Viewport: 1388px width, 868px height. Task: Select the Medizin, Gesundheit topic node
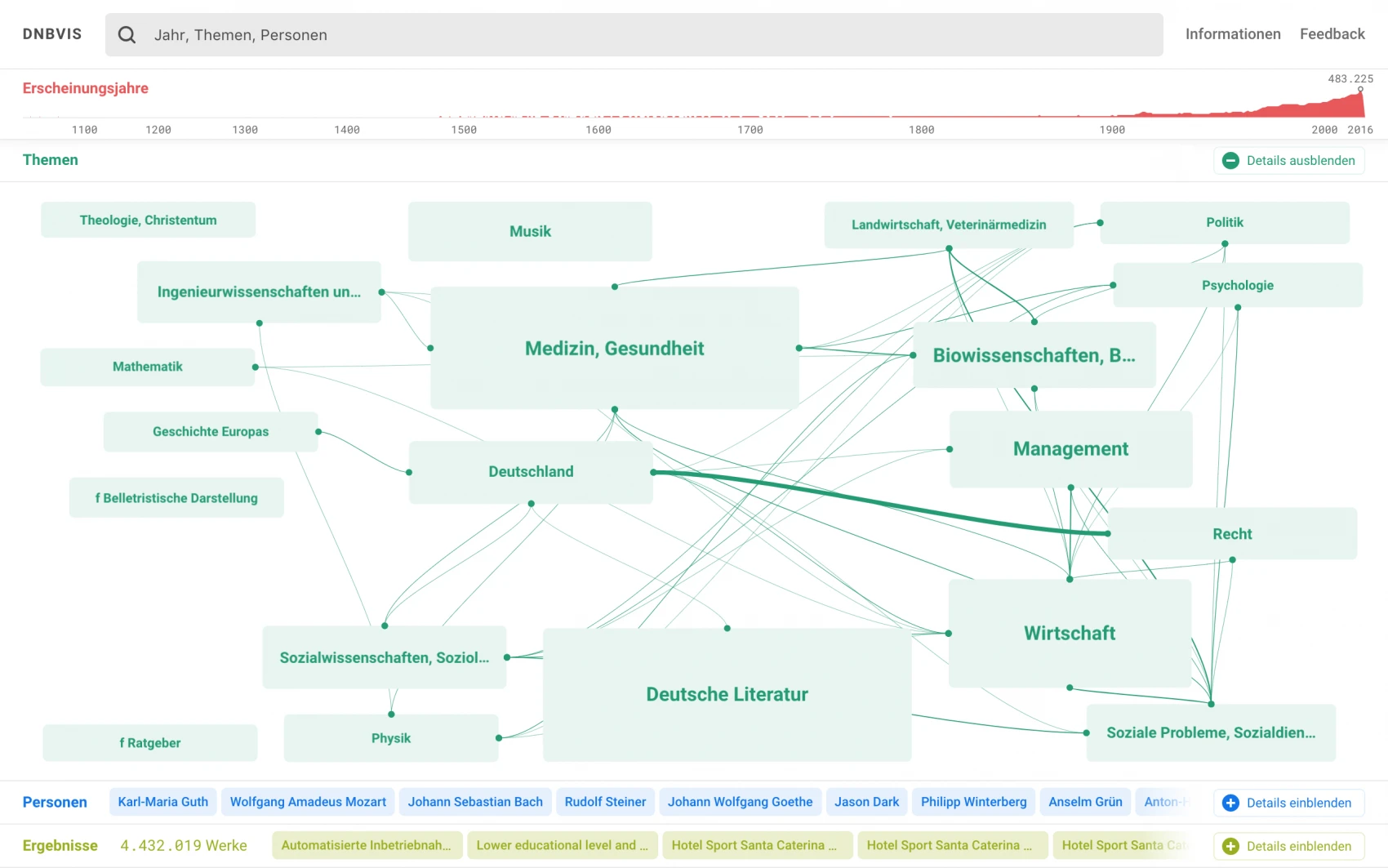tap(614, 349)
